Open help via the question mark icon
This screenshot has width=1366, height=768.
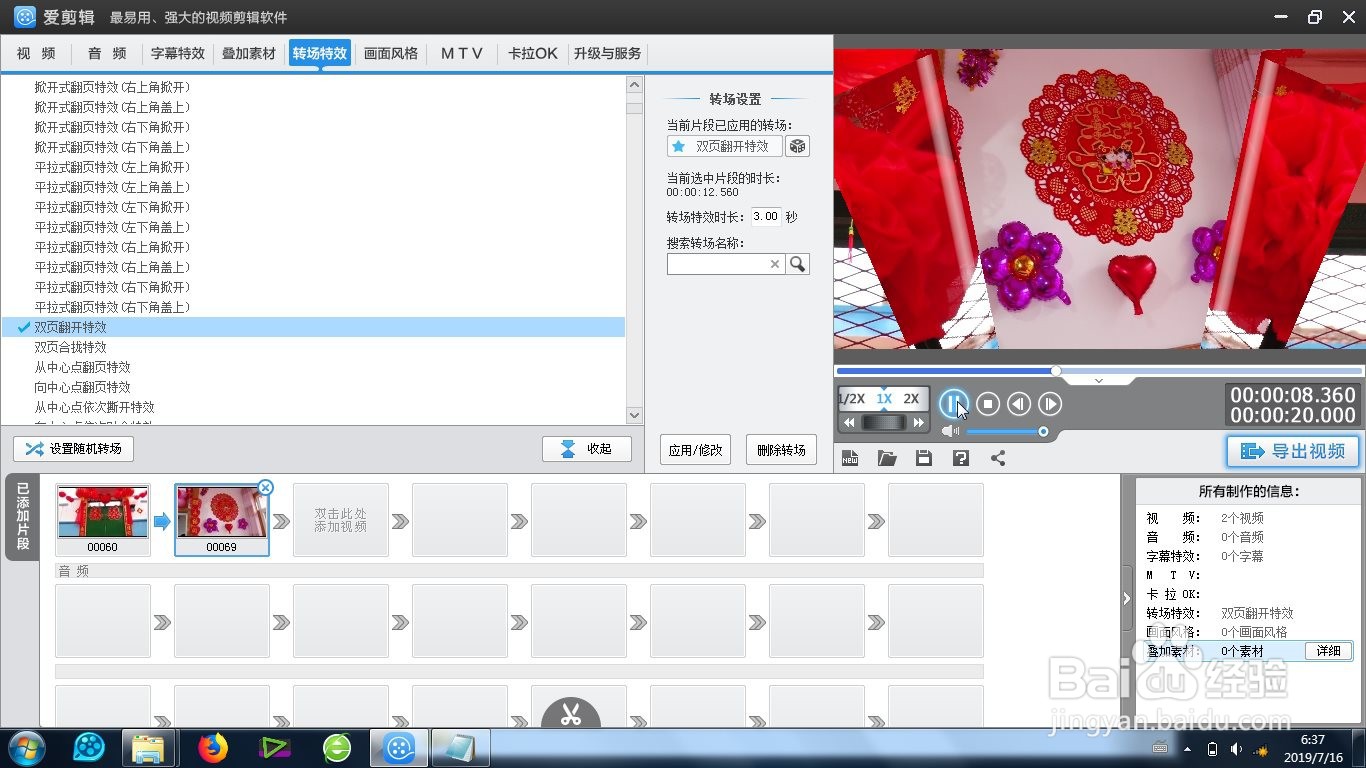coord(959,457)
